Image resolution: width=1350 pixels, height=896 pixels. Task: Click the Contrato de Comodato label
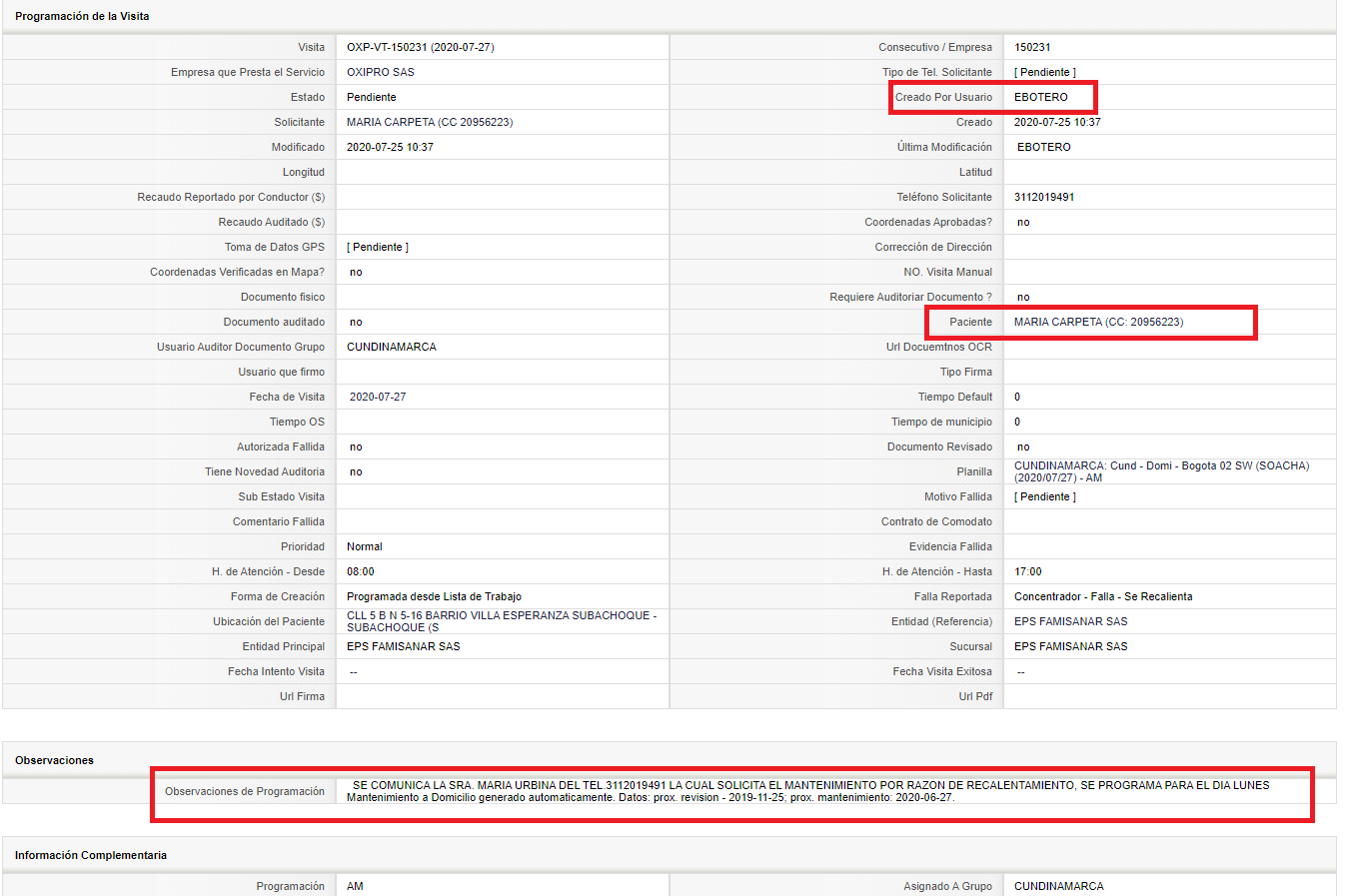point(936,521)
